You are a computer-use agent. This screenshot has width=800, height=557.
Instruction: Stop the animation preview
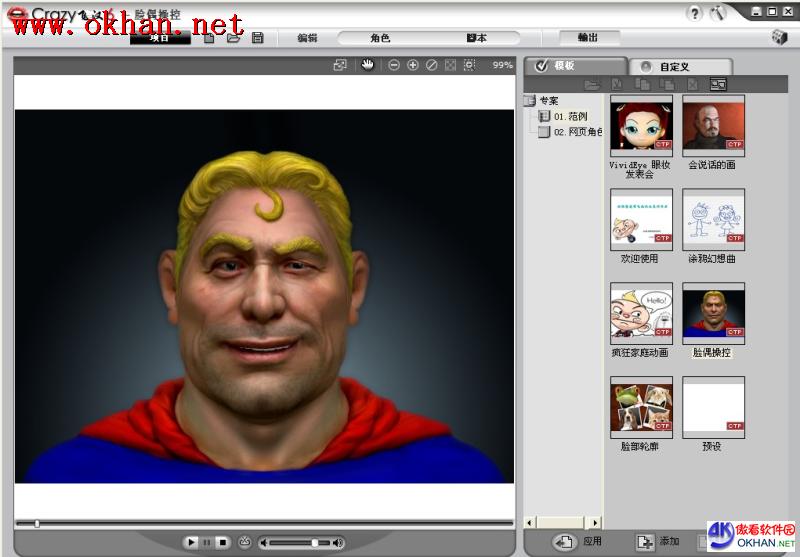[222, 542]
